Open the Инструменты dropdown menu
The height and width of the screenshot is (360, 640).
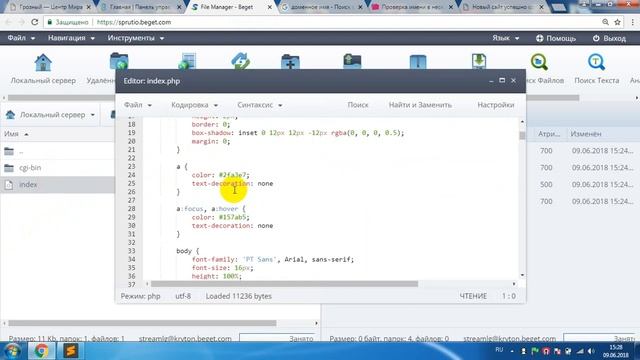click(136, 38)
